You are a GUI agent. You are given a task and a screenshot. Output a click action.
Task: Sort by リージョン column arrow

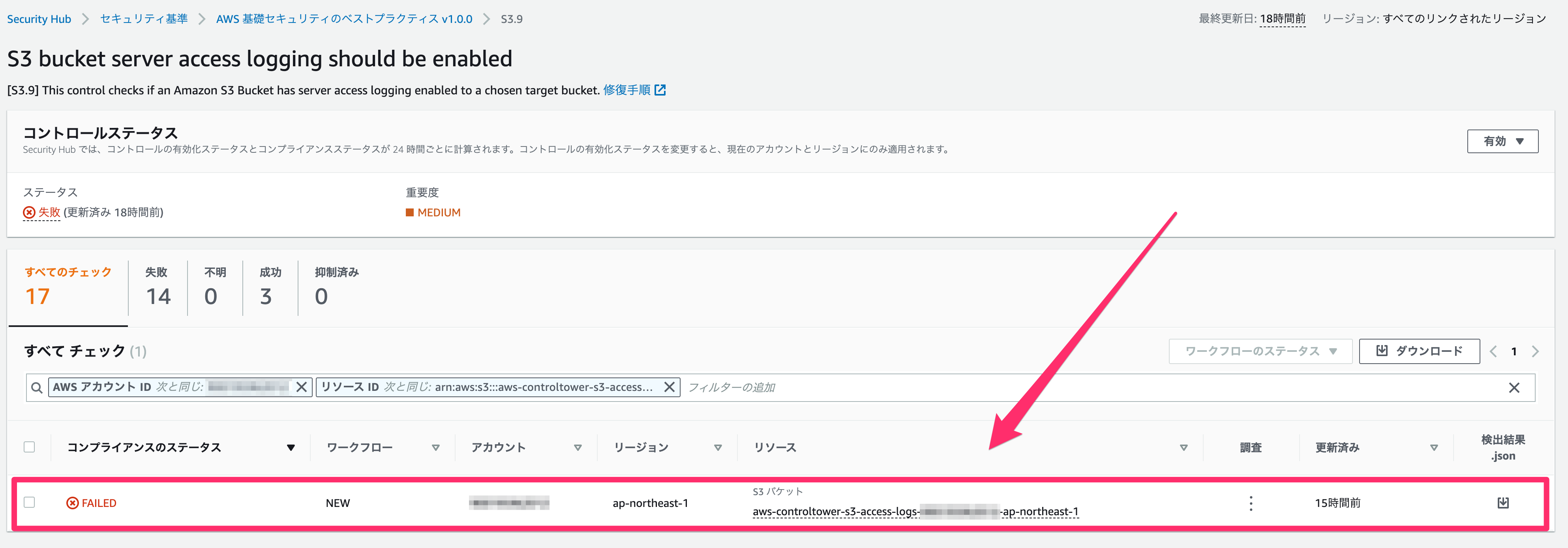click(x=718, y=448)
